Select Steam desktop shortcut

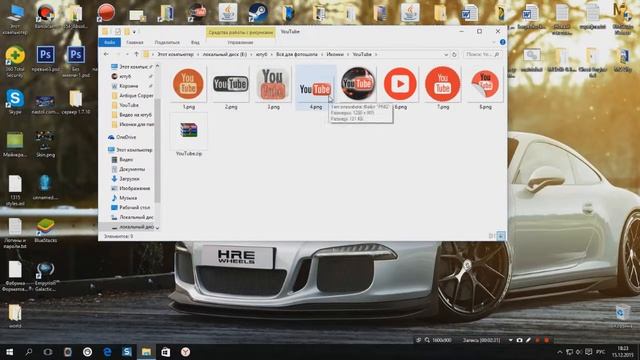tap(258, 12)
